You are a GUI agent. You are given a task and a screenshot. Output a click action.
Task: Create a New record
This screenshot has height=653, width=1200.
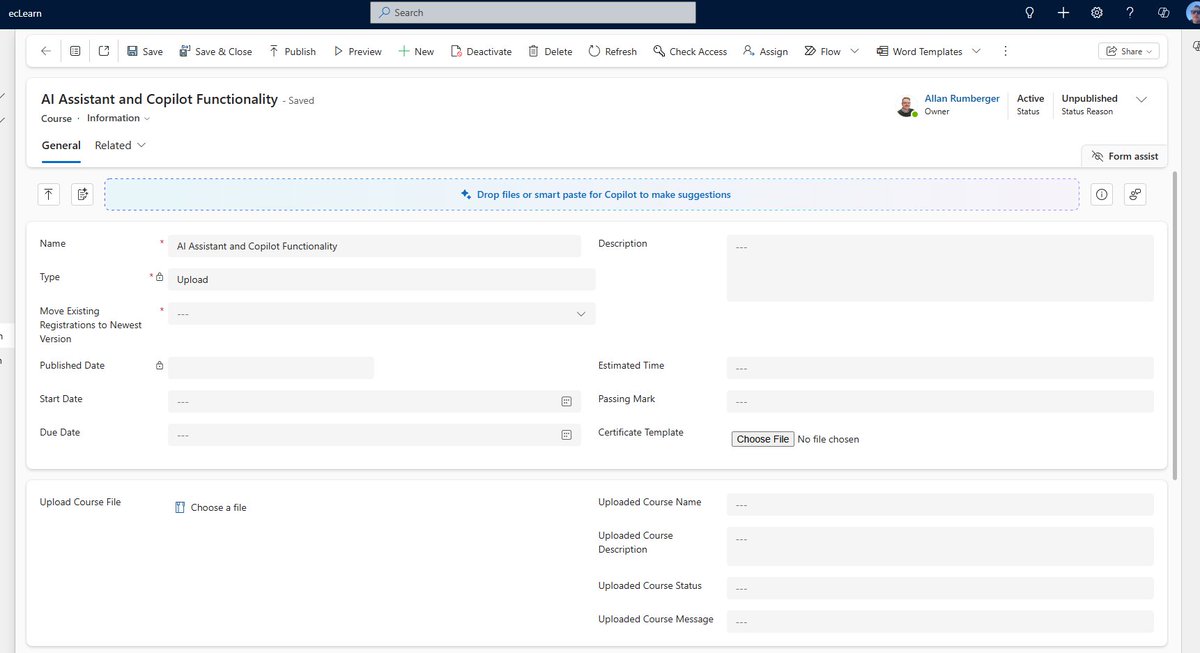[416, 51]
